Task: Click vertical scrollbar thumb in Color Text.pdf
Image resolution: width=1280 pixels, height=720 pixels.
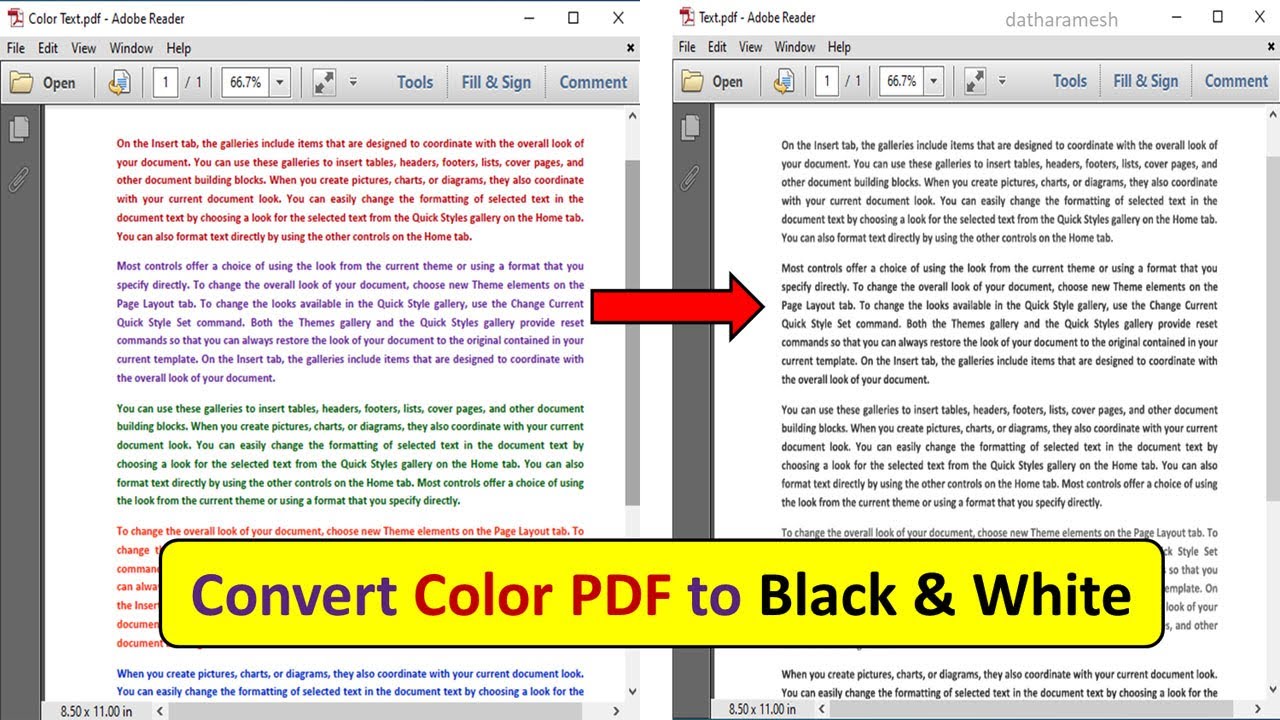Action: point(632,331)
